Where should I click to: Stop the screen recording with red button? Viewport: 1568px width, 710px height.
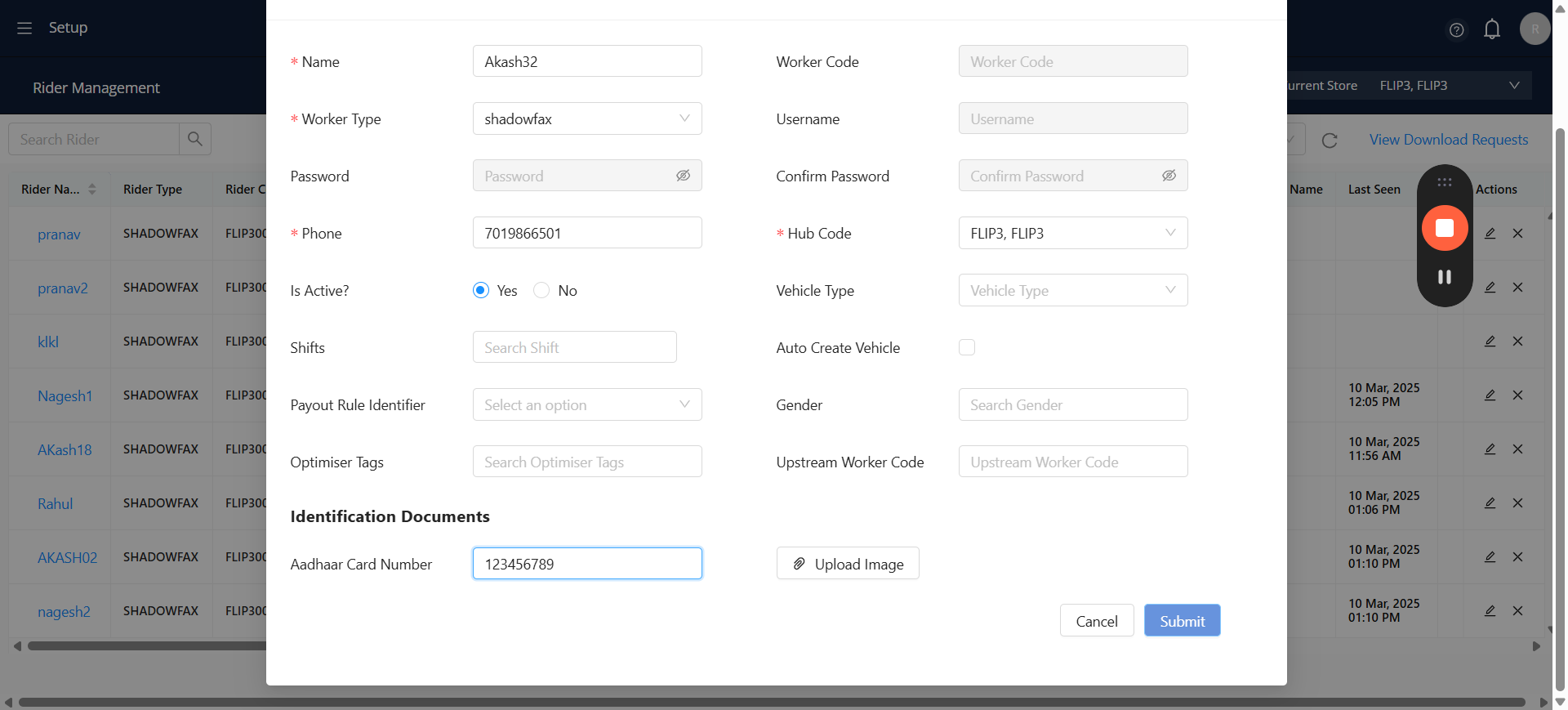[1444, 228]
